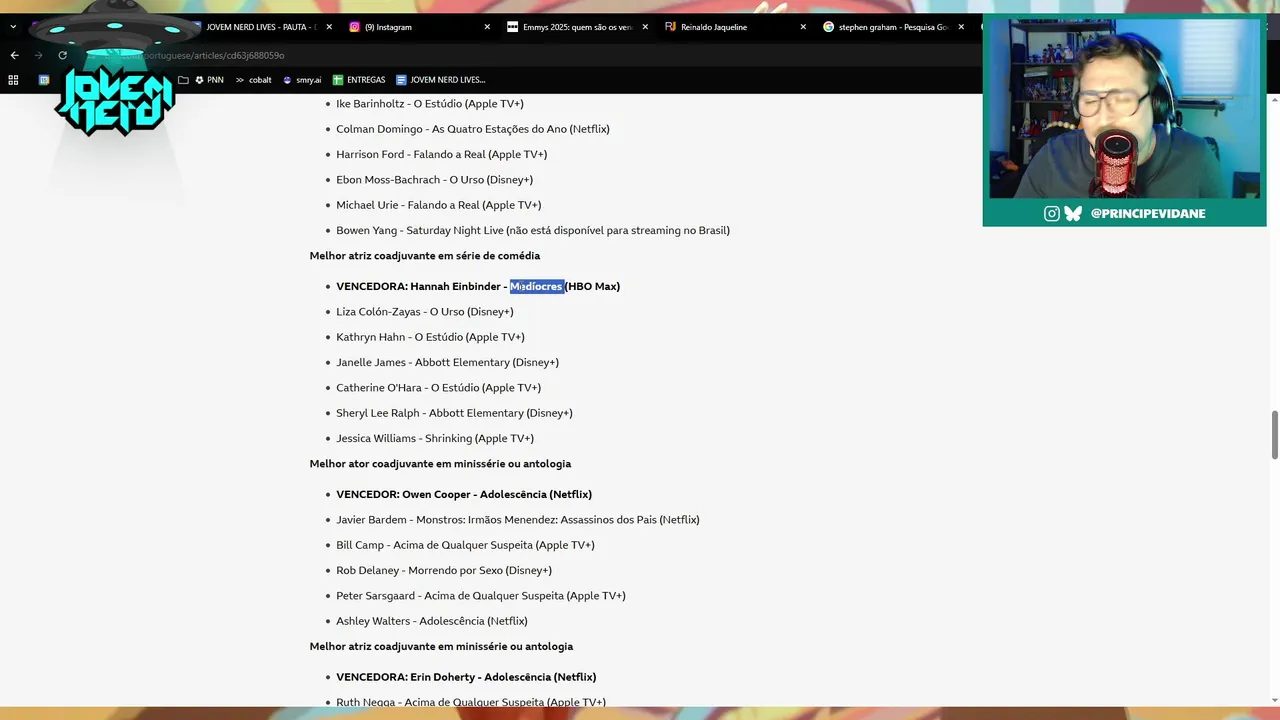Viewport: 1280px width, 720px height.
Task: Open the ENTREGAS sheets bookmark
Action: click(359, 79)
